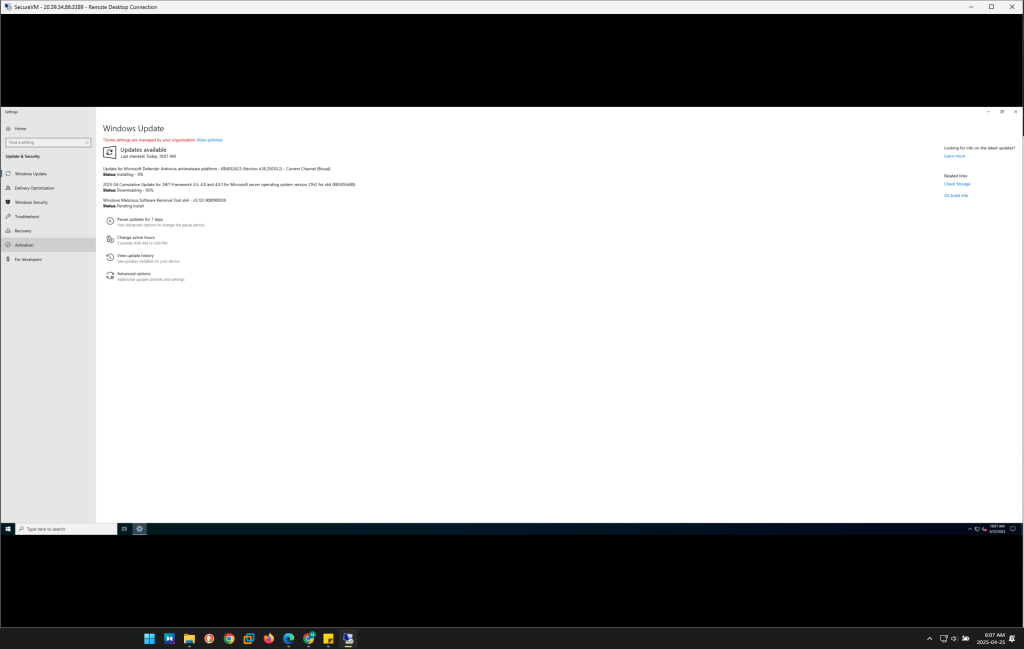This screenshot has height=649, width=1024.
Task: Open the Check Storage link
Action: [x=957, y=184]
